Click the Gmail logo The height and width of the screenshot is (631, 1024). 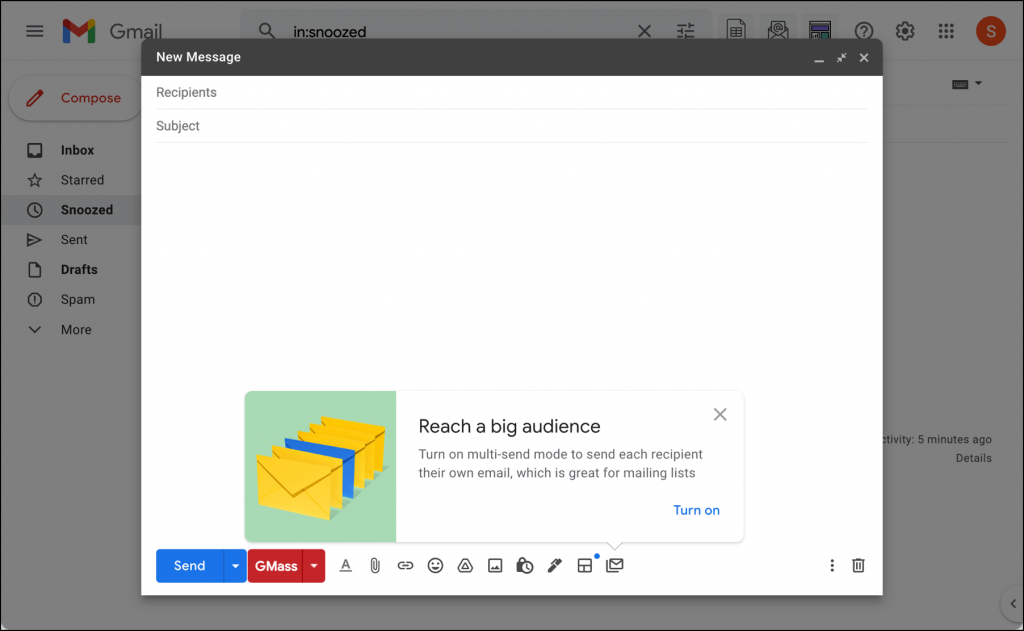click(x=112, y=31)
